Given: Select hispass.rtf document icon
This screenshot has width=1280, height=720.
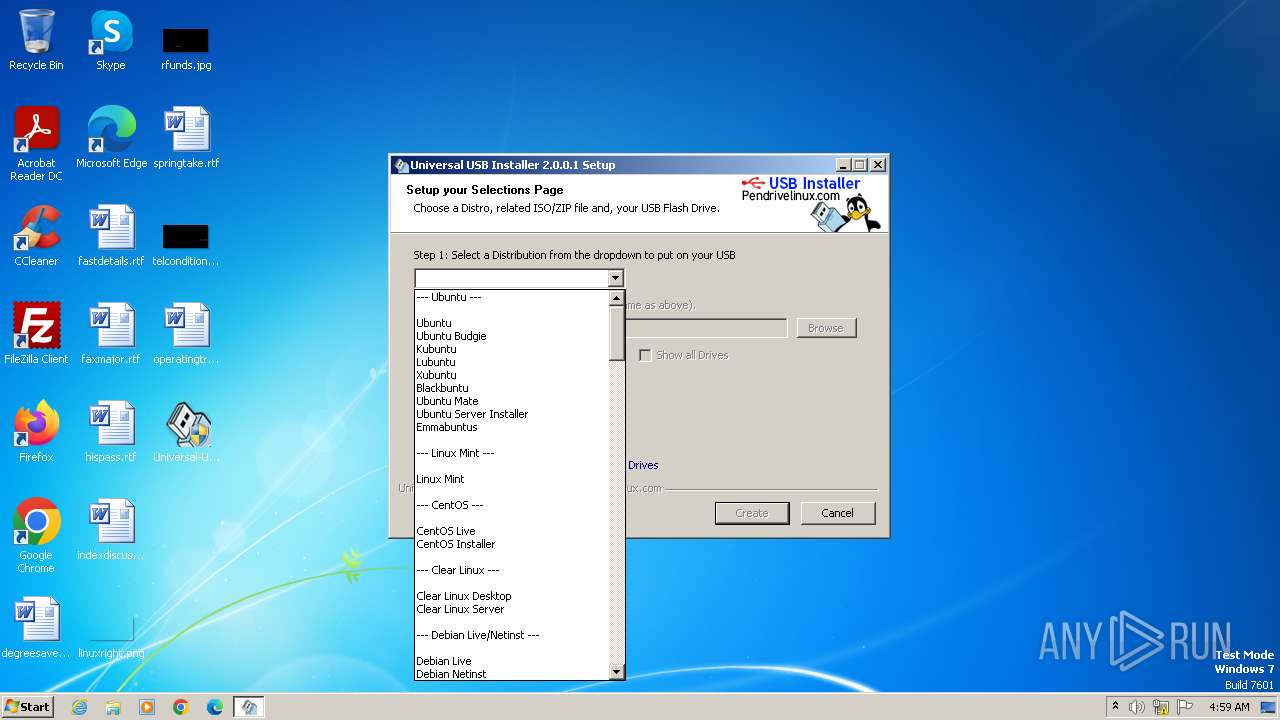Looking at the screenshot, I should [x=111, y=432].
